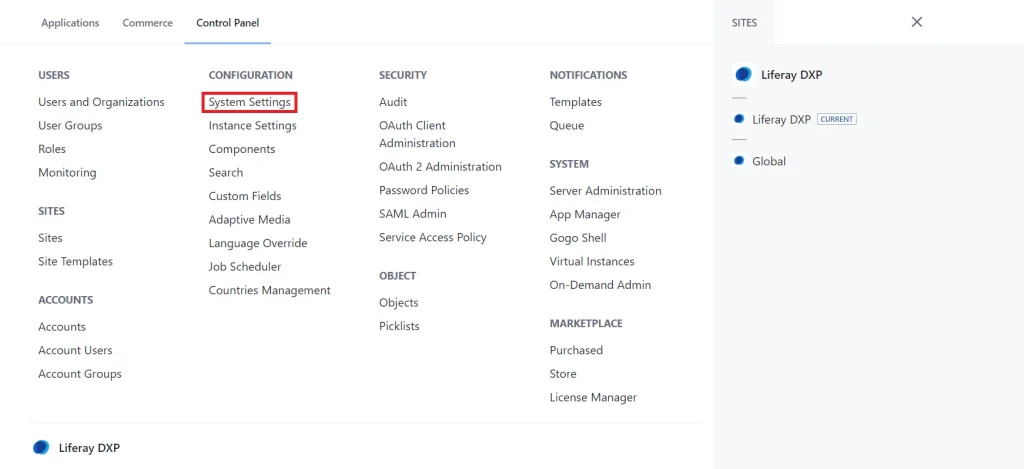
Task: Select the Global site icon
Action: tap(739, 161)
